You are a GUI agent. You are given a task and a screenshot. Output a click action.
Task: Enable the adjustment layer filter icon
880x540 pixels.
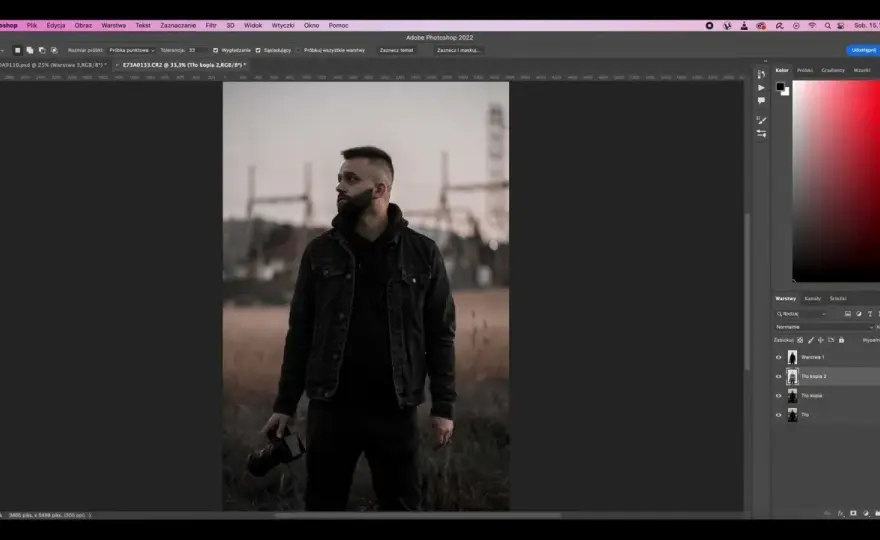[x=859, y=314]
